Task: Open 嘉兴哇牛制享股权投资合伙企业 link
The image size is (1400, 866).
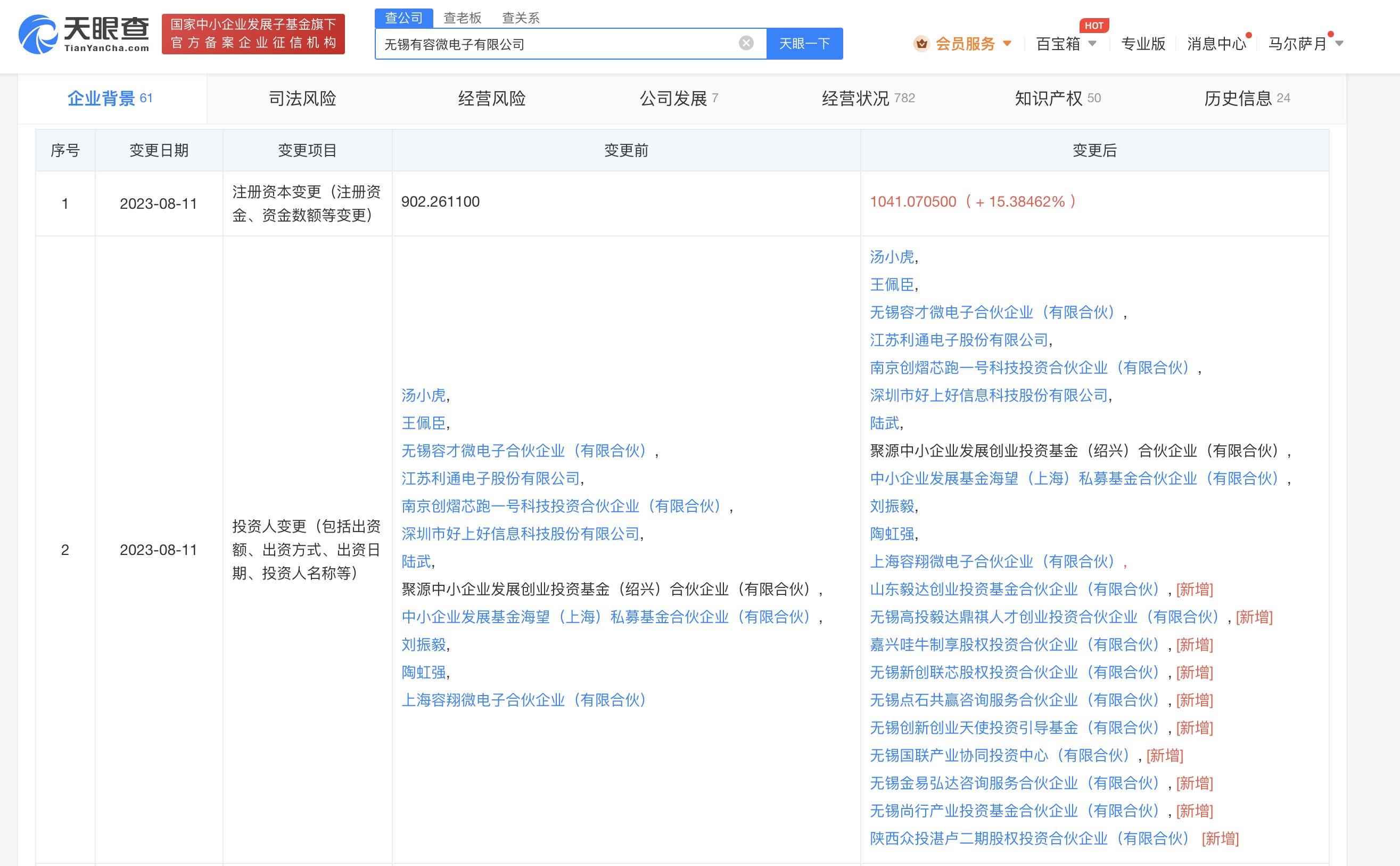Action: (x=1015, y=644)
